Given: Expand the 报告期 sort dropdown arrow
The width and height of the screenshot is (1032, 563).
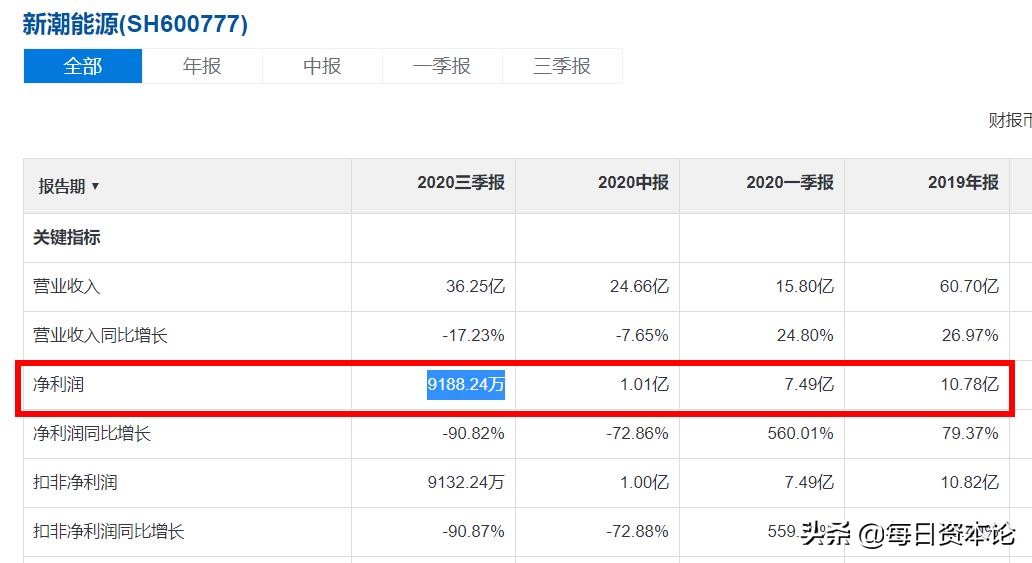Looking at the screenshot, I should point(95,186).
